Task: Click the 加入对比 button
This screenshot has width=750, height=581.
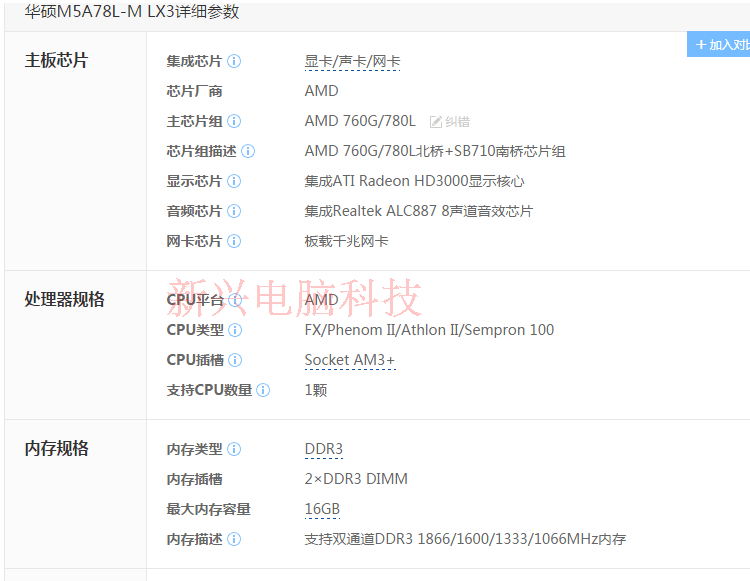Action: (x=718, y=44)
